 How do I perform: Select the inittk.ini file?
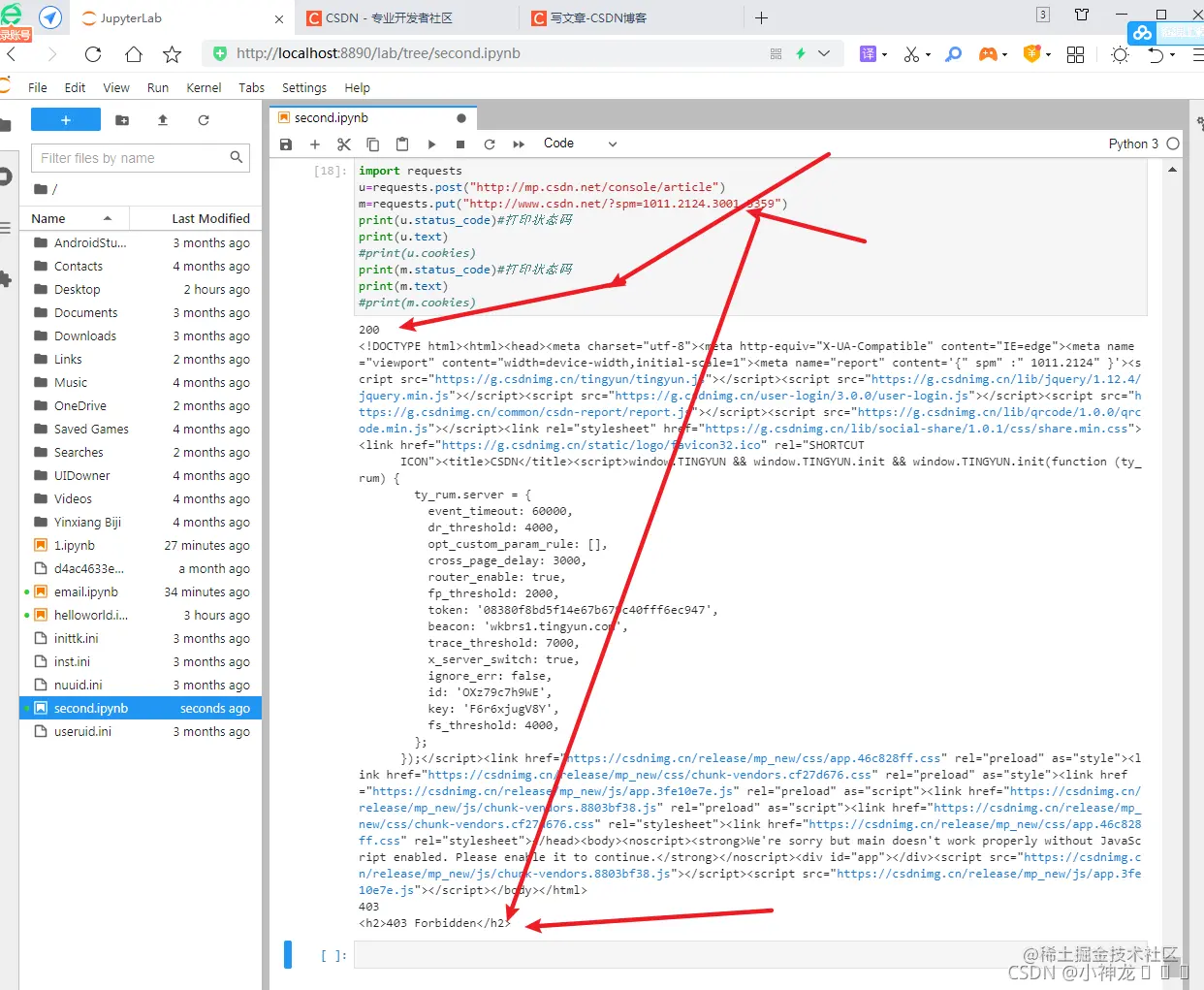point(141,639)
